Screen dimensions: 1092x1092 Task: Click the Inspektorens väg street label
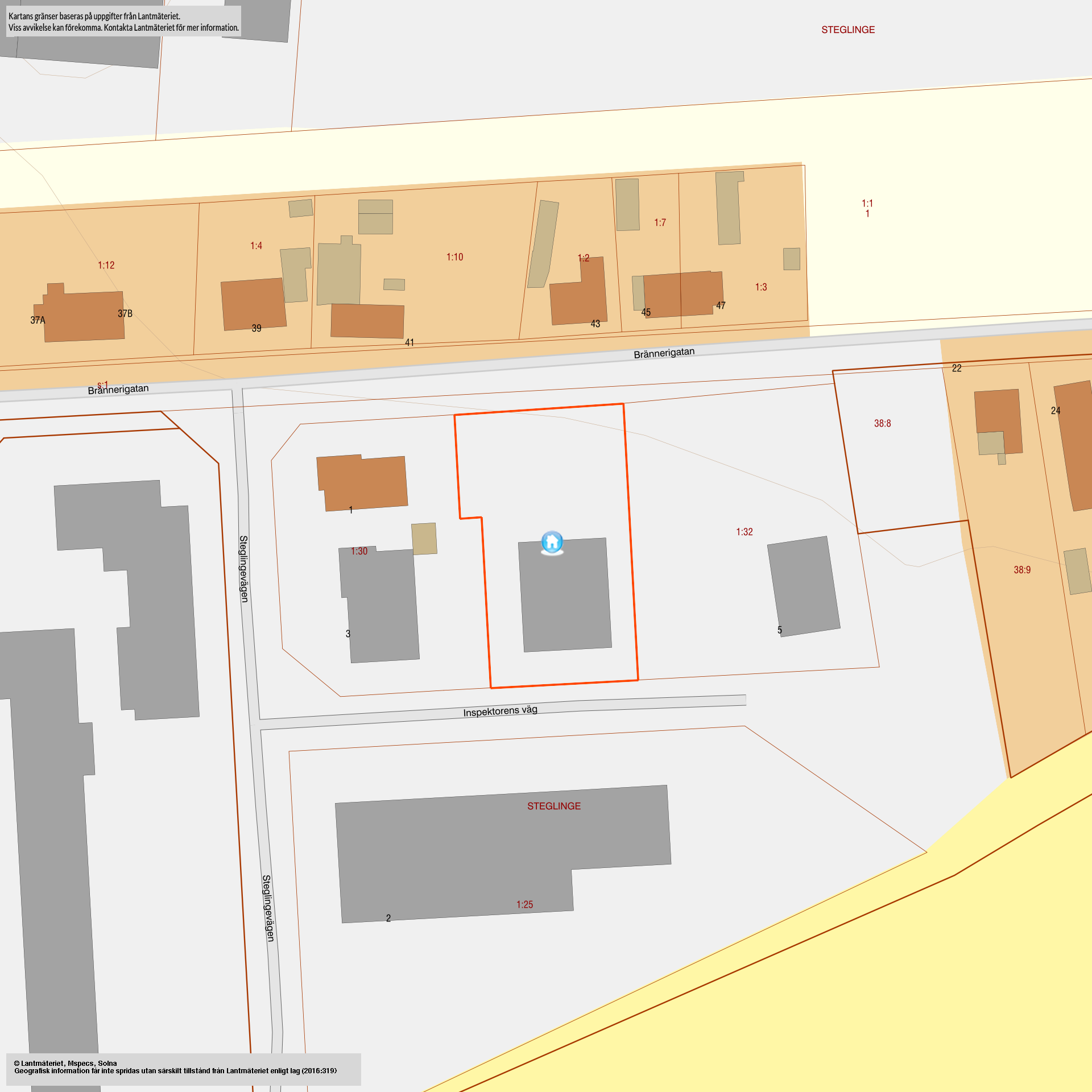(500, 711)
